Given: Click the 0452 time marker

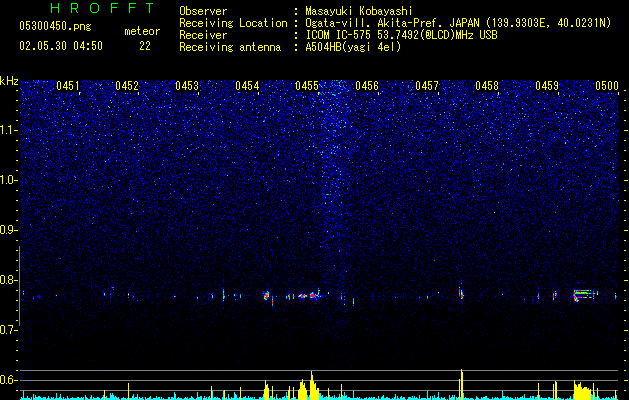Looking at the screenshot, I should [127, 86].
